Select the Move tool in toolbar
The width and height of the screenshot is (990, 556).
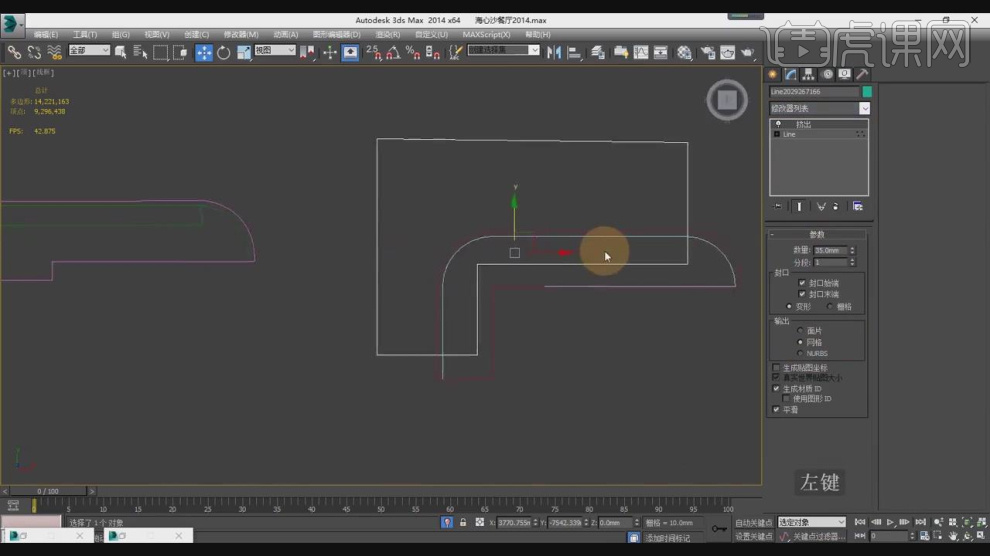203,52
